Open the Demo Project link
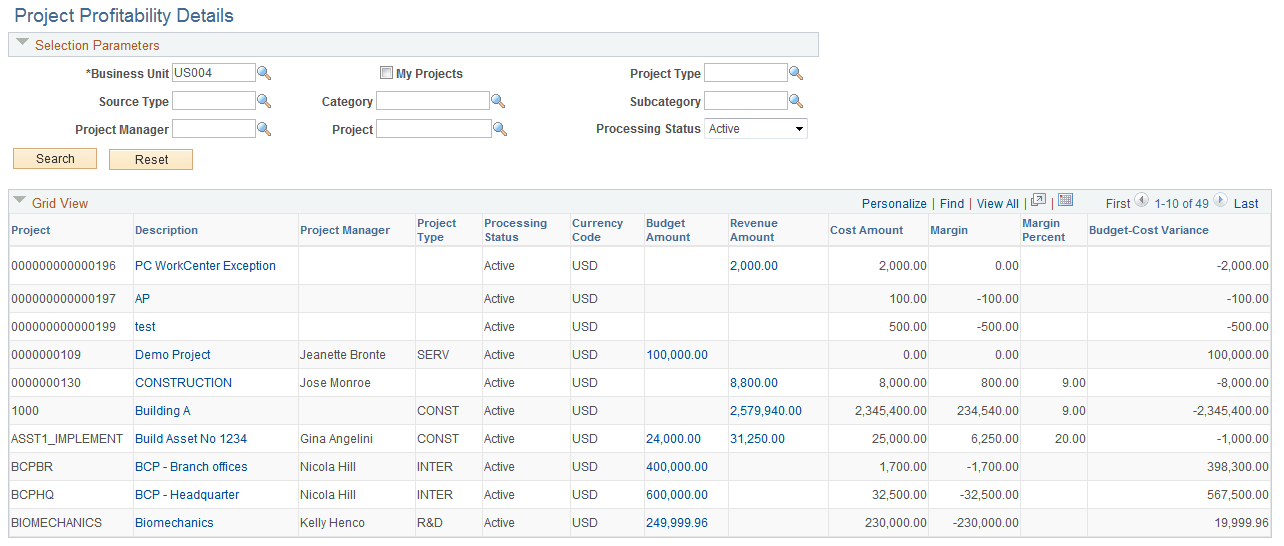The height and width of the screenshot is (546, 1284). pos(173,355)
